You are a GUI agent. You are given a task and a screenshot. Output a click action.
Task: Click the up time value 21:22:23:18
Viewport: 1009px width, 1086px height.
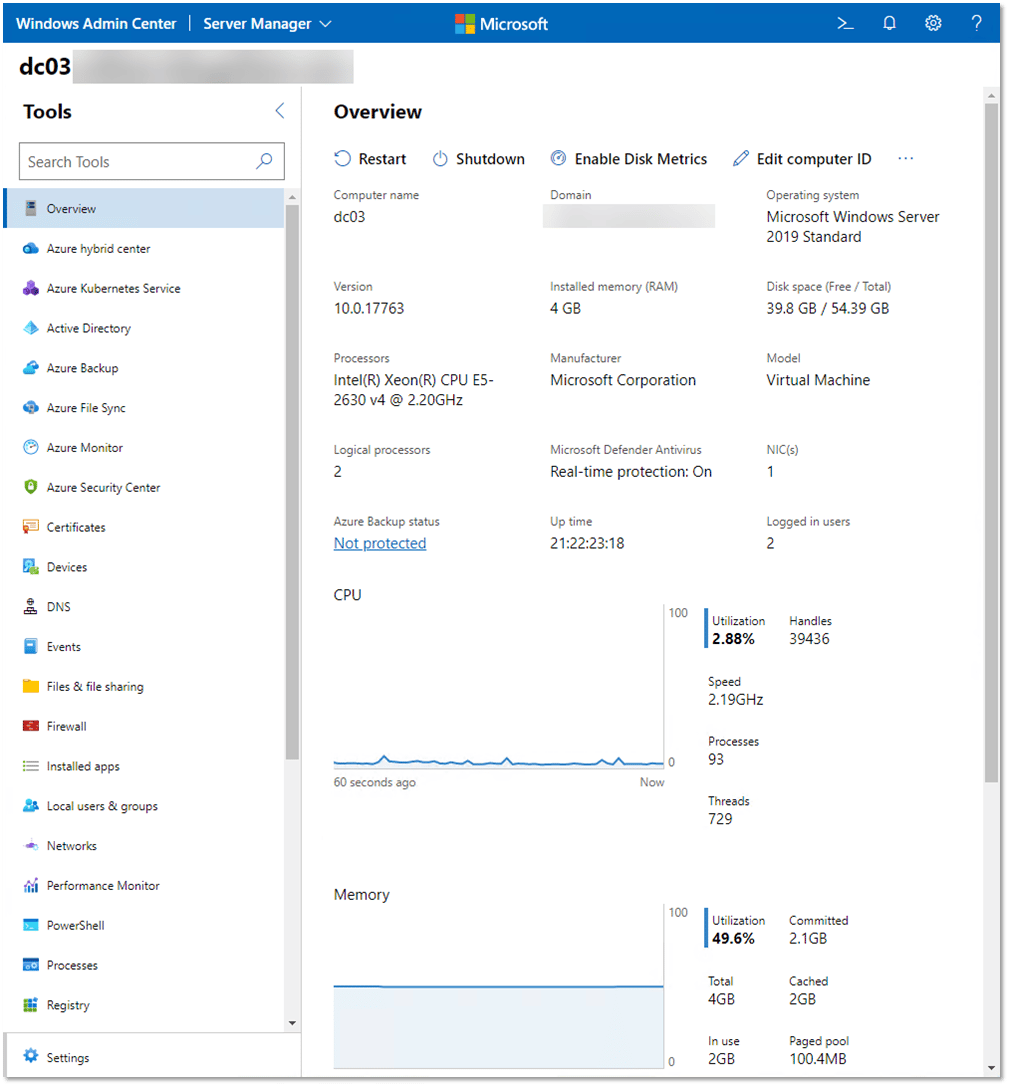587,543
